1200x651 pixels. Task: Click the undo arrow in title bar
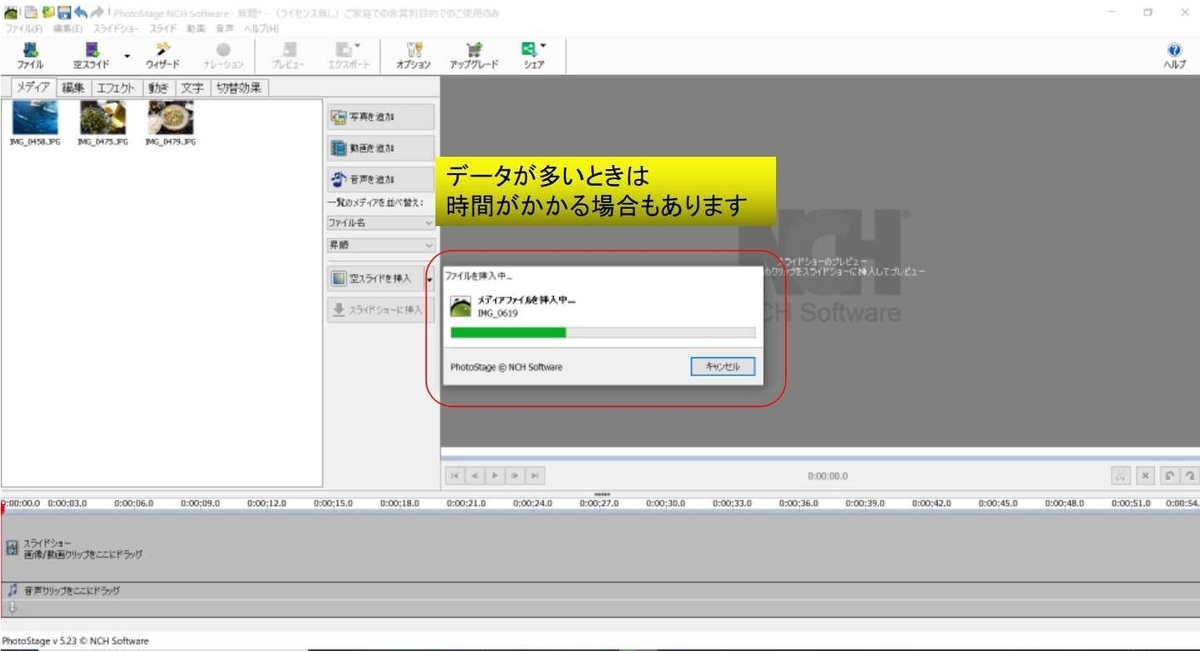[80, 12]
